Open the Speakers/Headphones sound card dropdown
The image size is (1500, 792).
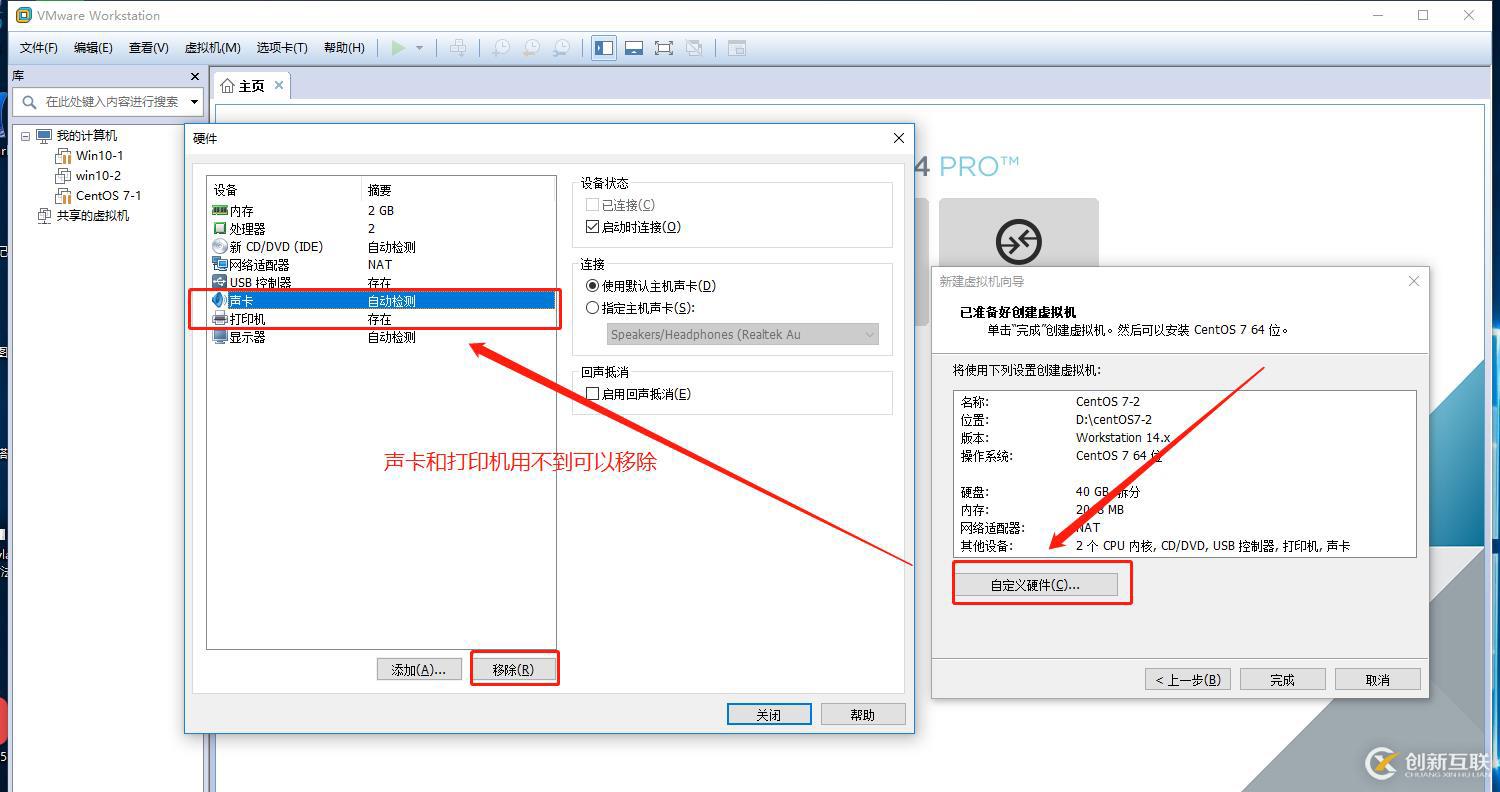point(743,335)
